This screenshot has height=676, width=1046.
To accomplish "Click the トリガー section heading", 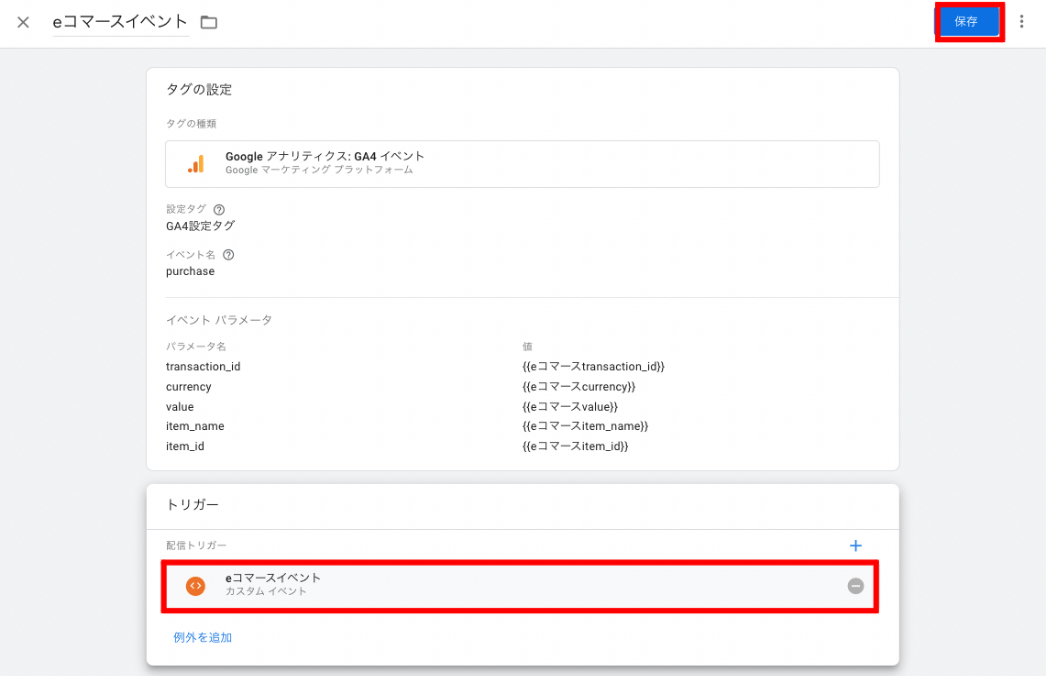I will point(192,504).
